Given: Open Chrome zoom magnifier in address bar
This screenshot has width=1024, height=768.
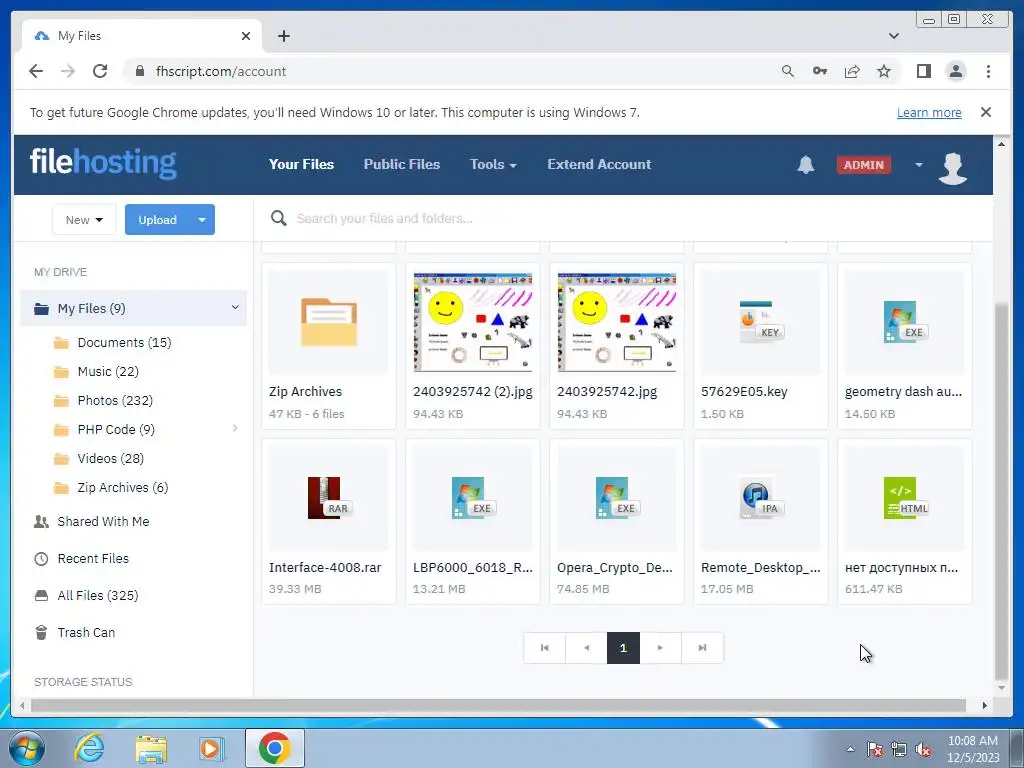Looking at the screenshot, I should [x=788, y=71].
